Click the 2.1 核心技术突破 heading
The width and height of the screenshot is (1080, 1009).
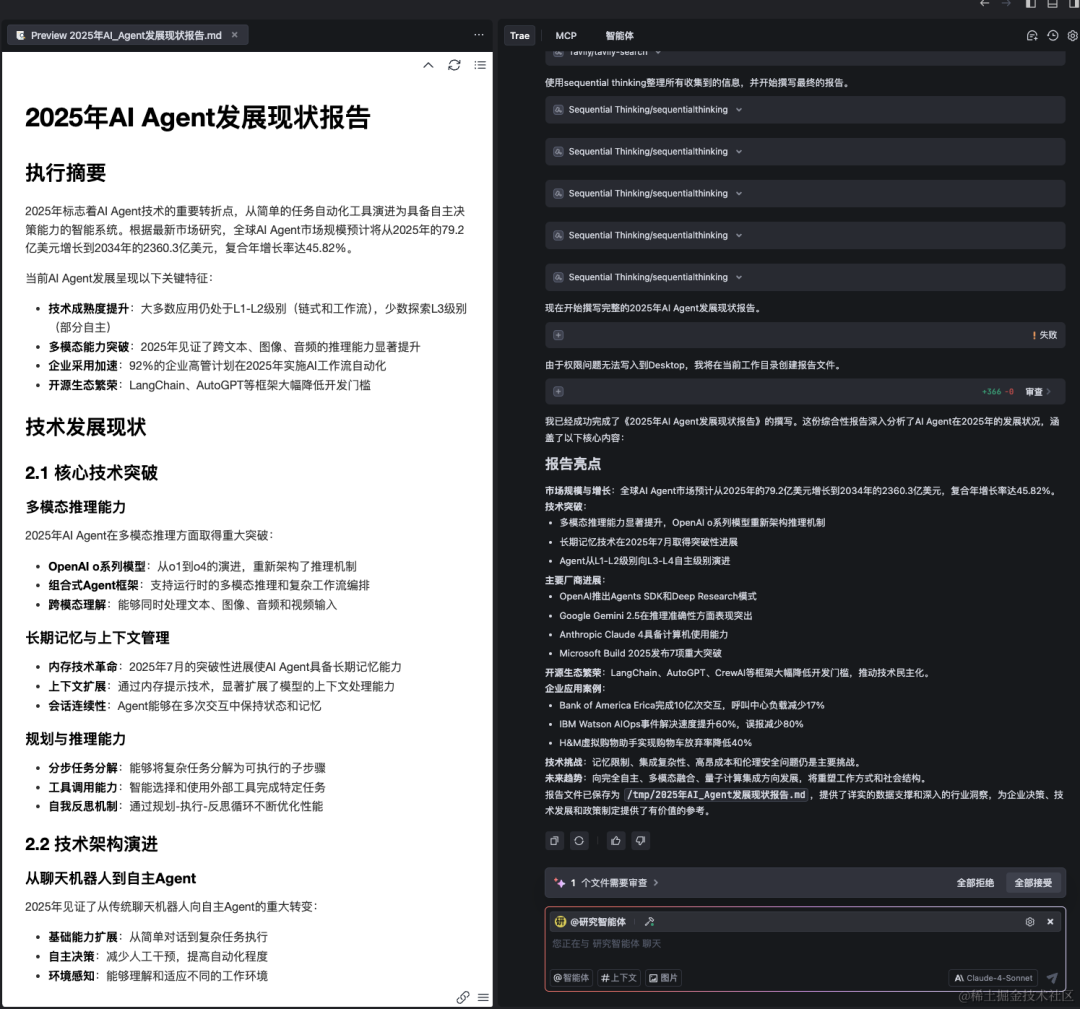(92, 472)
